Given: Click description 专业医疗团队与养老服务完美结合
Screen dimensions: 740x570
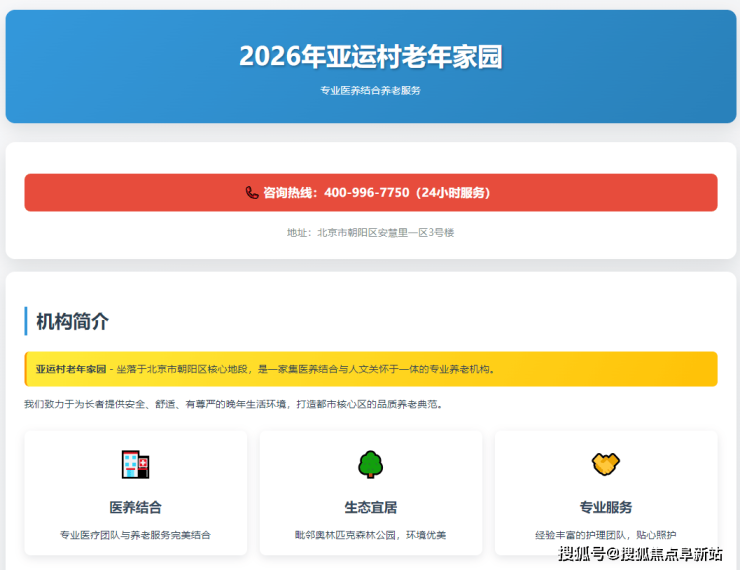Looking at the screenshot, I should [136, 535].
